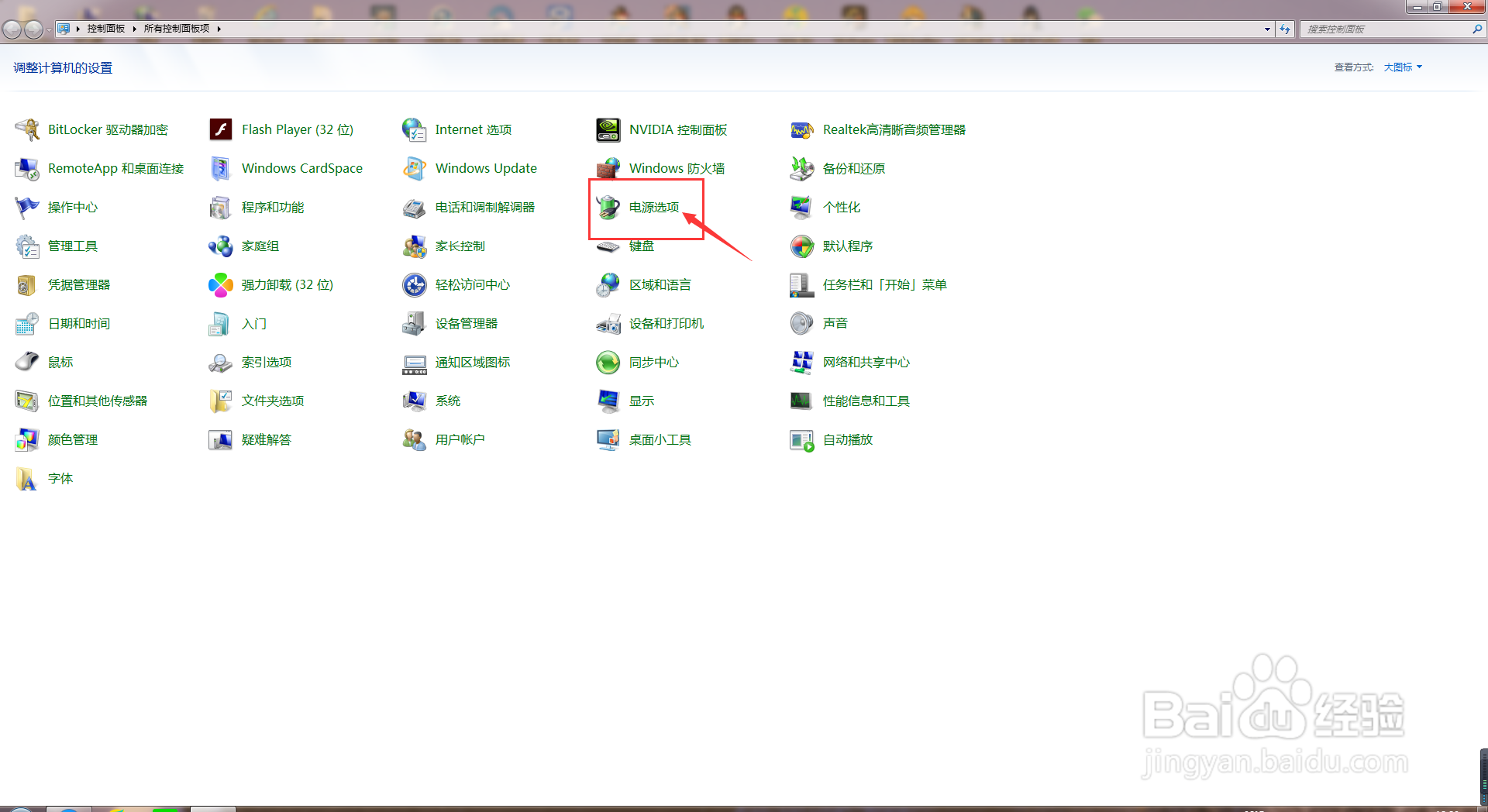Click the 疑难解答 link
The width and height of the screenshot is (1488, 812).
pyautogui.click(x=267, y=439)
